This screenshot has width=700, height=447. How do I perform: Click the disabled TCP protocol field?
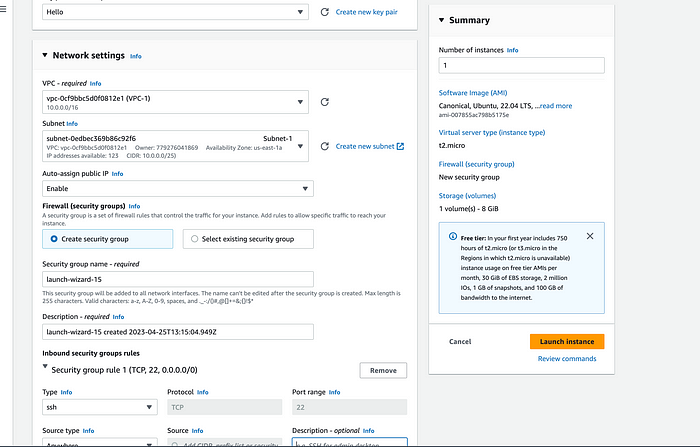(x=225, y=407)
